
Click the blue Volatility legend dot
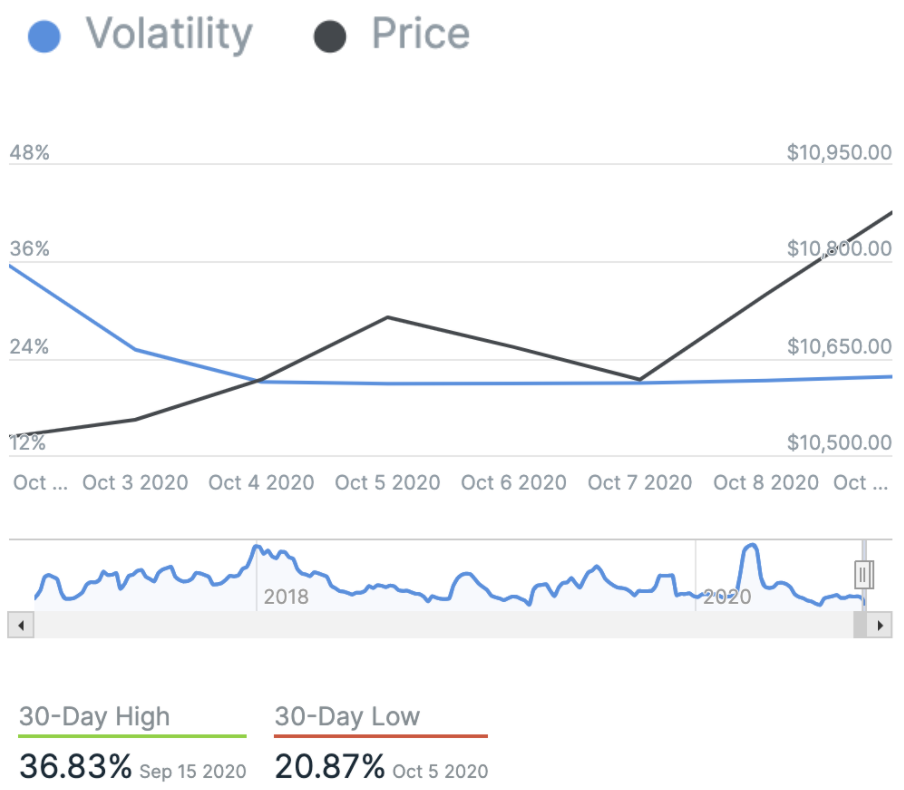click(x=44, y=37)
